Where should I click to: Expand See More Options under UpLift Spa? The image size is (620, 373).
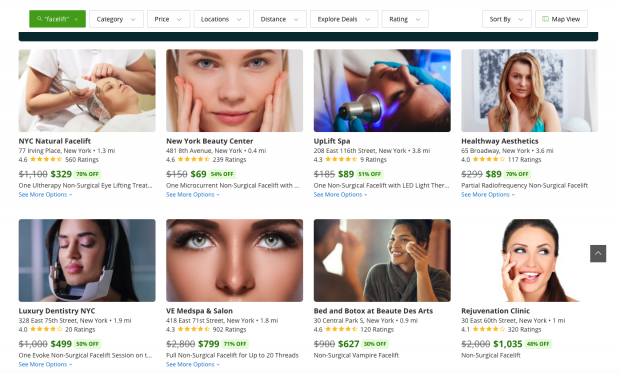340,195
